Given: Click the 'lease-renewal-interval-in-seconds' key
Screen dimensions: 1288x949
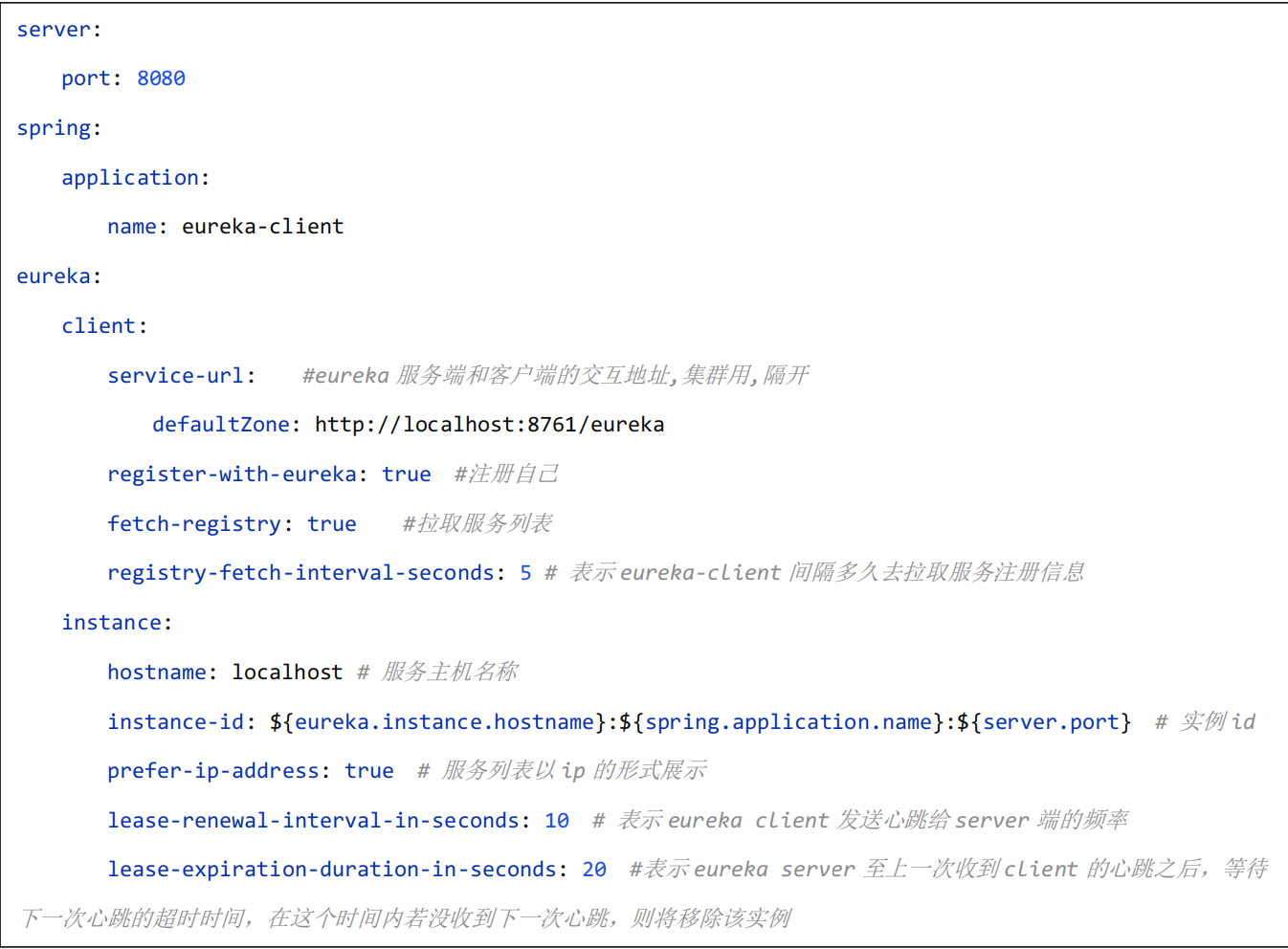Looking at the screenshot, I should 312,821.
